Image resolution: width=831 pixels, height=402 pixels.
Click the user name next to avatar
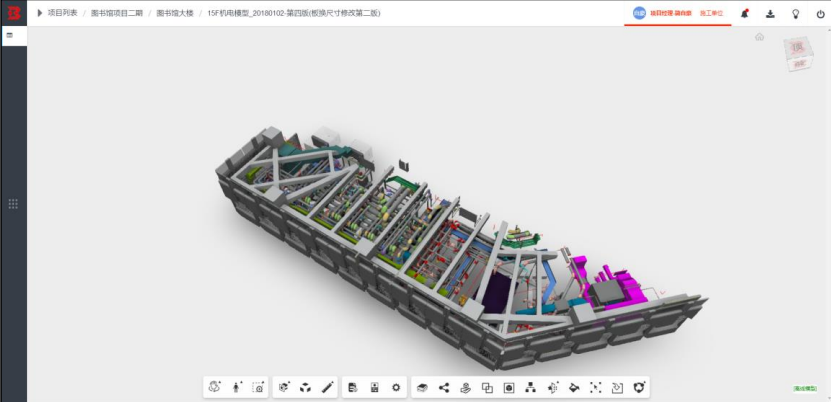point(671,13)
